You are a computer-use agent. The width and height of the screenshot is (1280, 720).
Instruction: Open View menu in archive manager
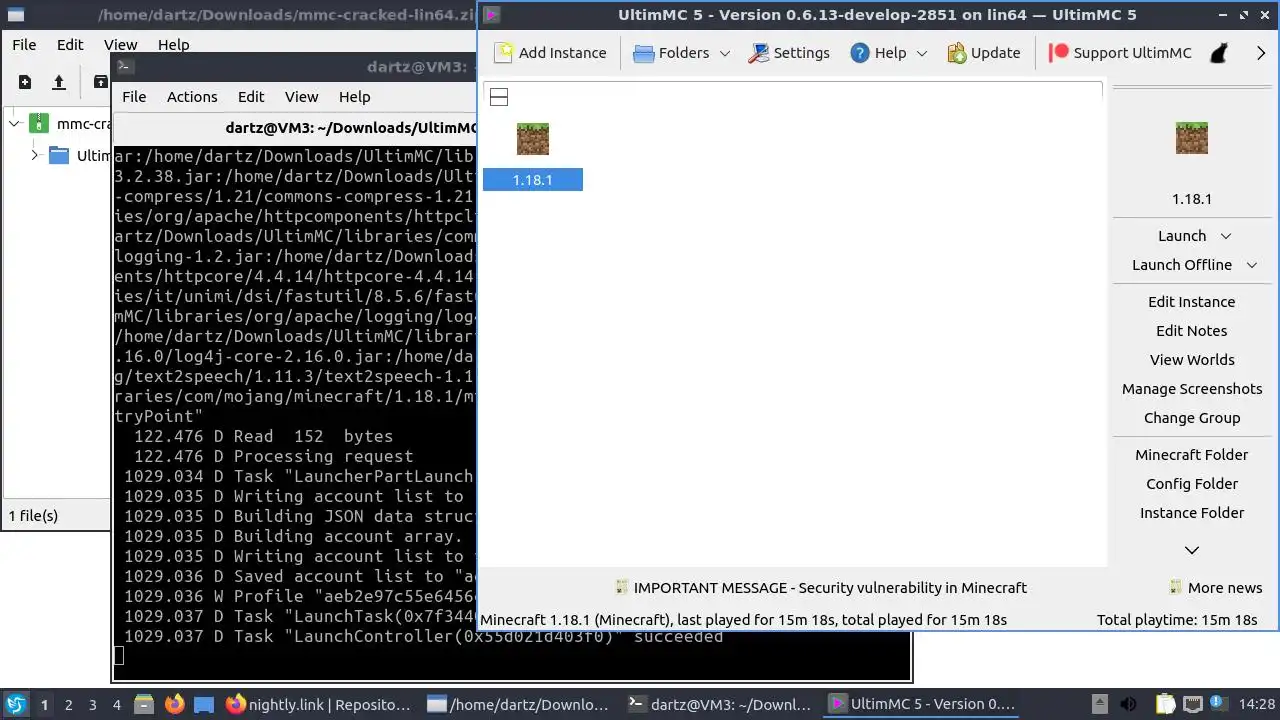[x=120, y=45]
